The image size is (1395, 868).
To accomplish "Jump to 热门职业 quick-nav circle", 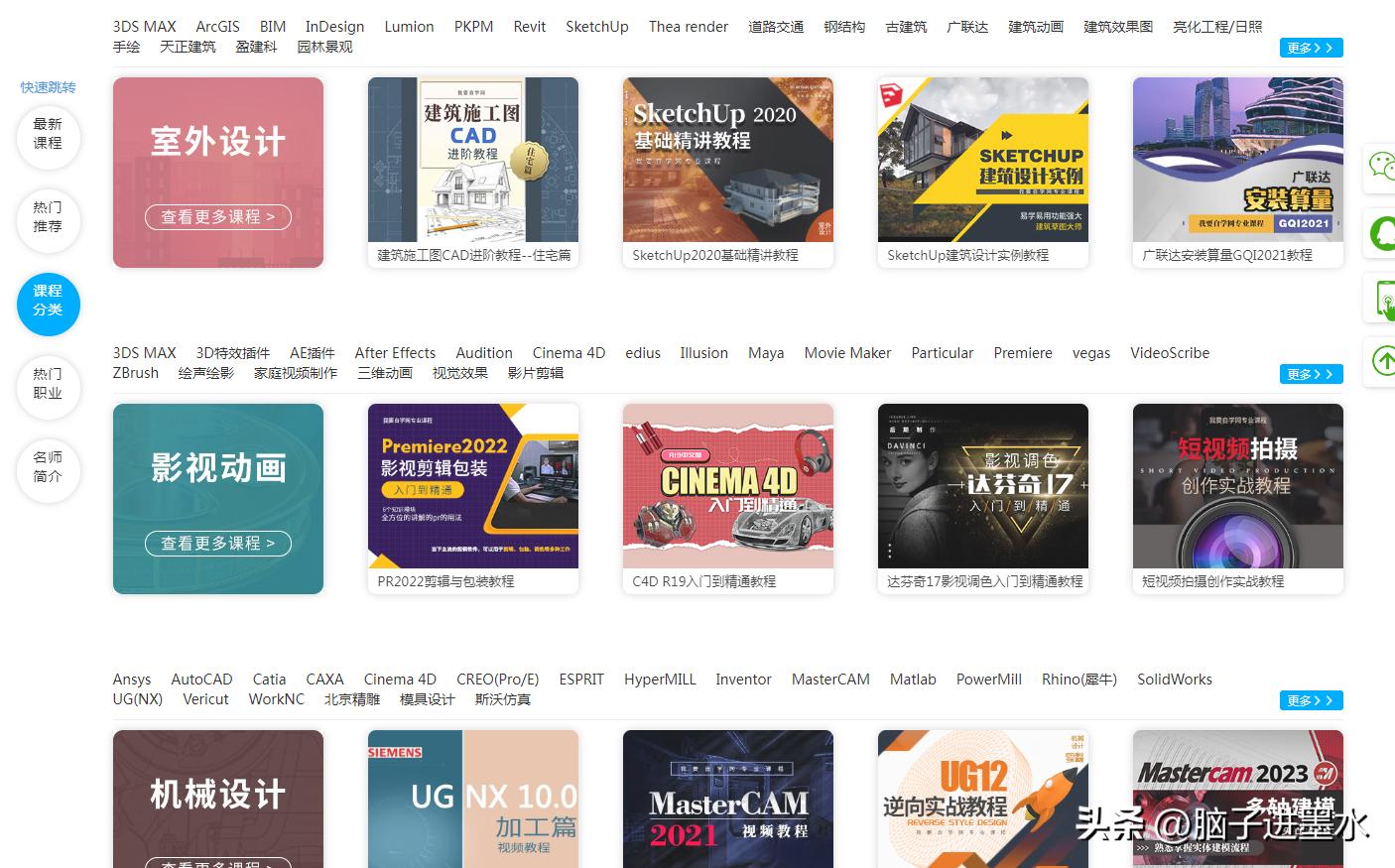I will [48, 384].
